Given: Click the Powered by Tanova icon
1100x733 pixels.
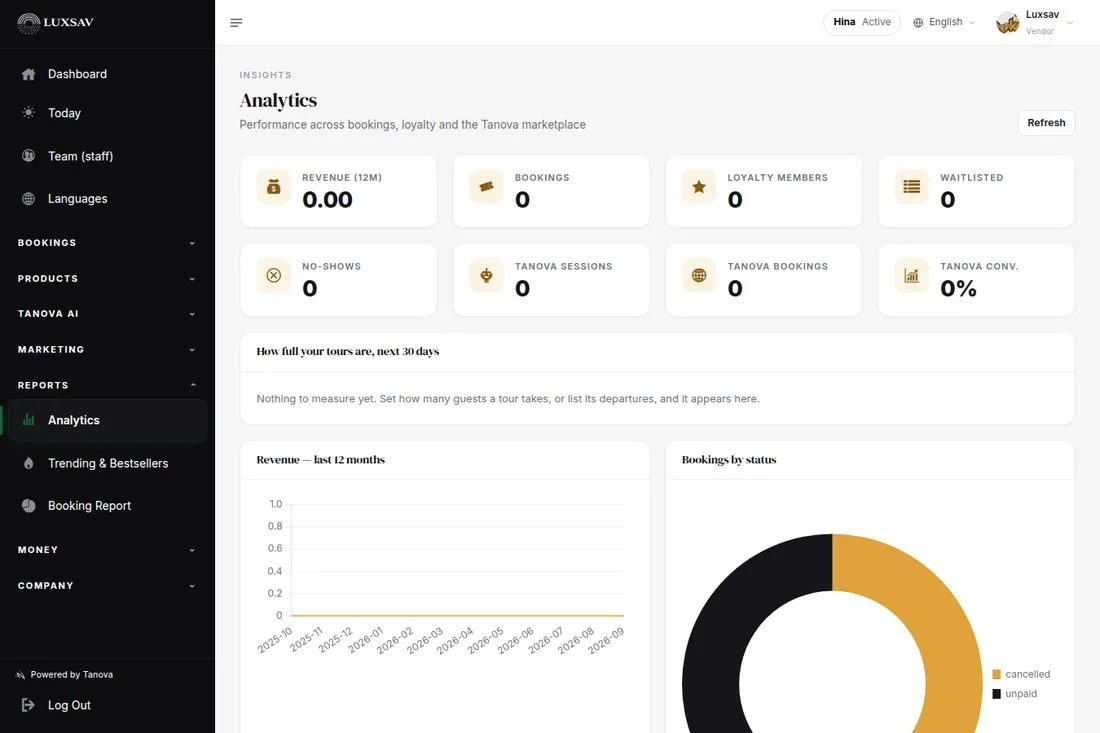Looking at the screenshot, I should 20,675.
